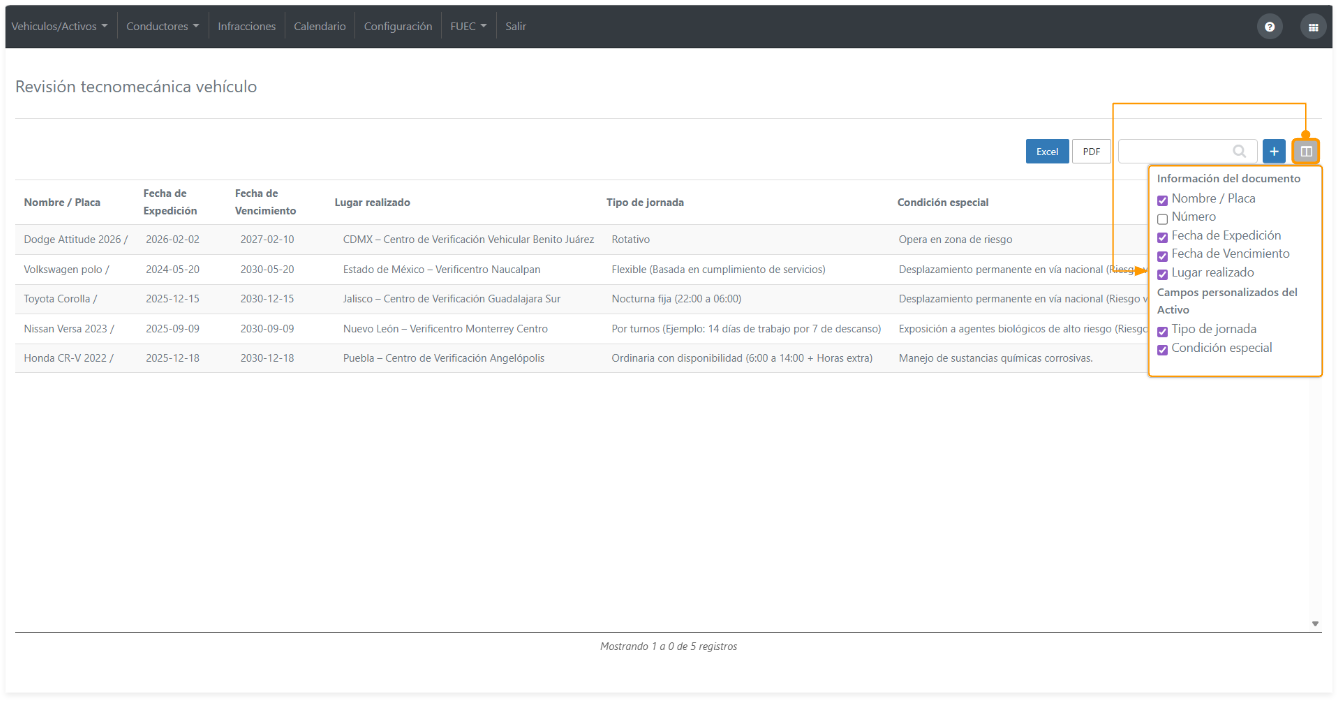Focus the table search input field
This screenshot has width=1341, height=701.
pos(1188,151)
